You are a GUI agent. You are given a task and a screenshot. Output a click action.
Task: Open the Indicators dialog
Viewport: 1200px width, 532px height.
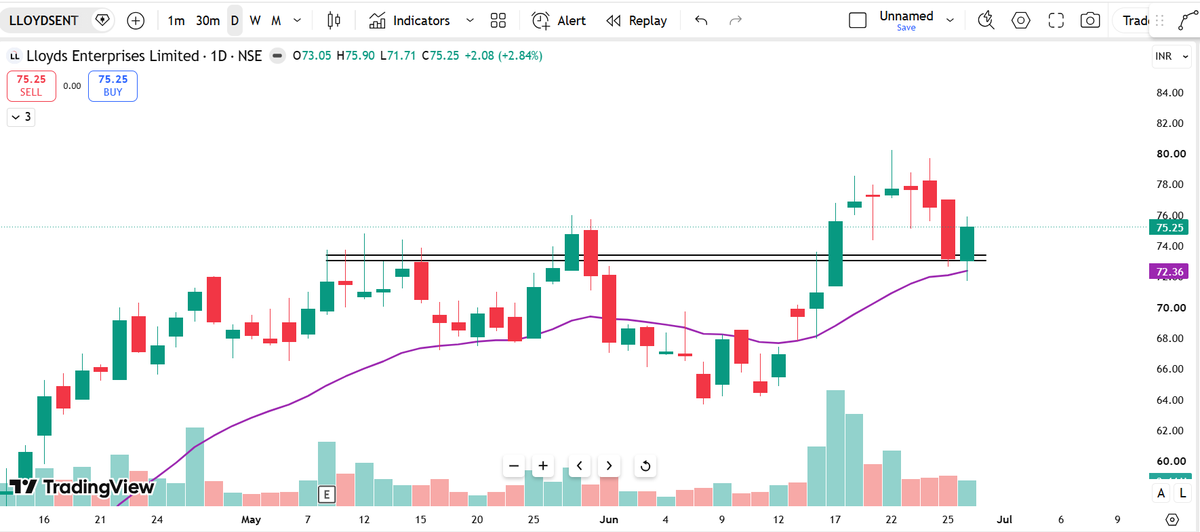(x=409, y=20)
